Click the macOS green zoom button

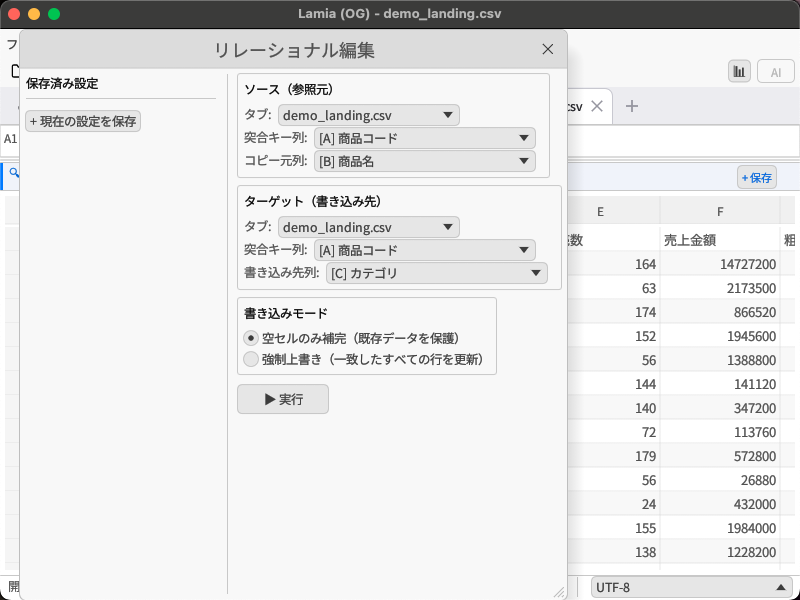click(x=54, y=14)
